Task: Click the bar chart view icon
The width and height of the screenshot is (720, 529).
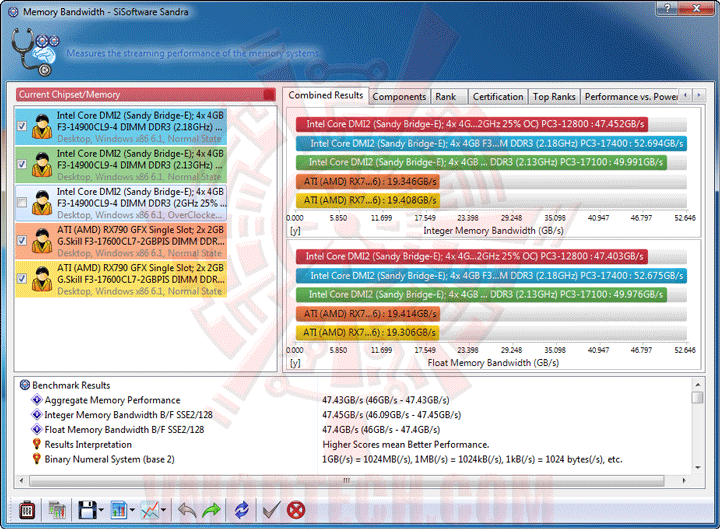Action: click(119, 510)
